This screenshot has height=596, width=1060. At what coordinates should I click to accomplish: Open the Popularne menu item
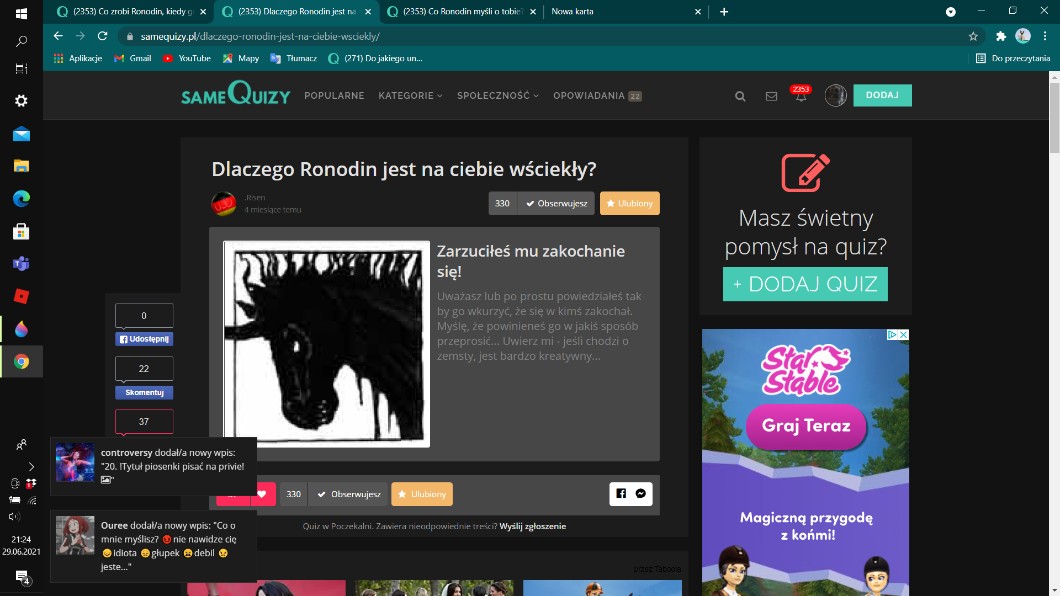pyautogui.click(x=334, y=96)
